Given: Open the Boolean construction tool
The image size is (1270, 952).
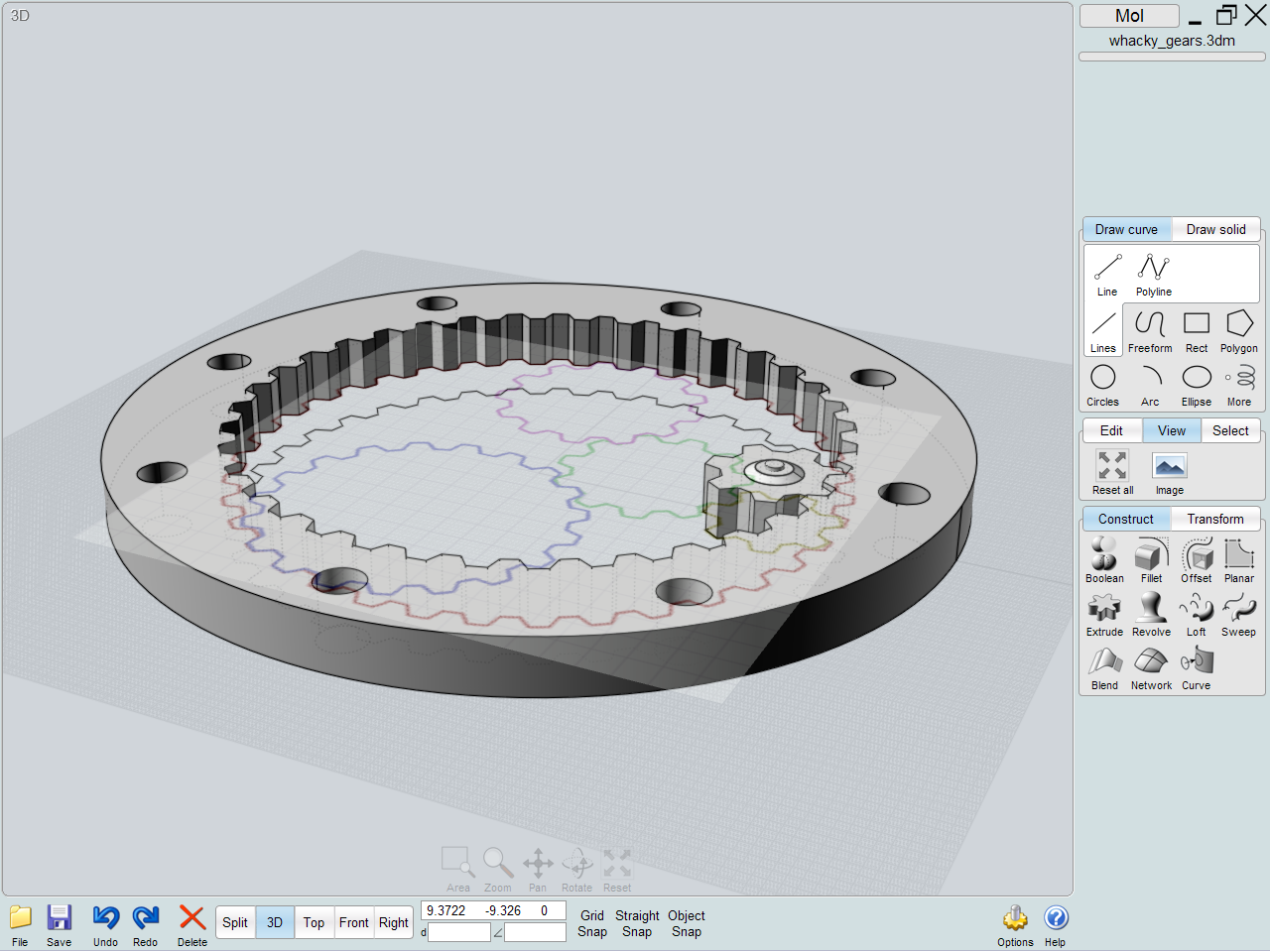Looking at the screenshot, I should (x=1103, y=555).
